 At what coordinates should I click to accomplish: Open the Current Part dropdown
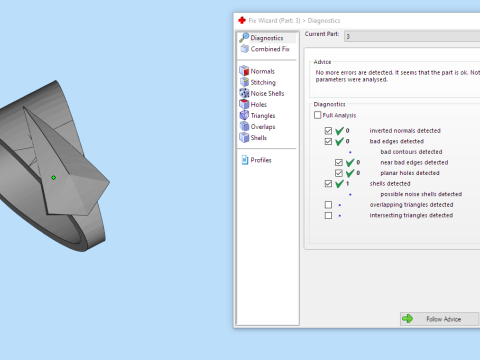(412, 36)
